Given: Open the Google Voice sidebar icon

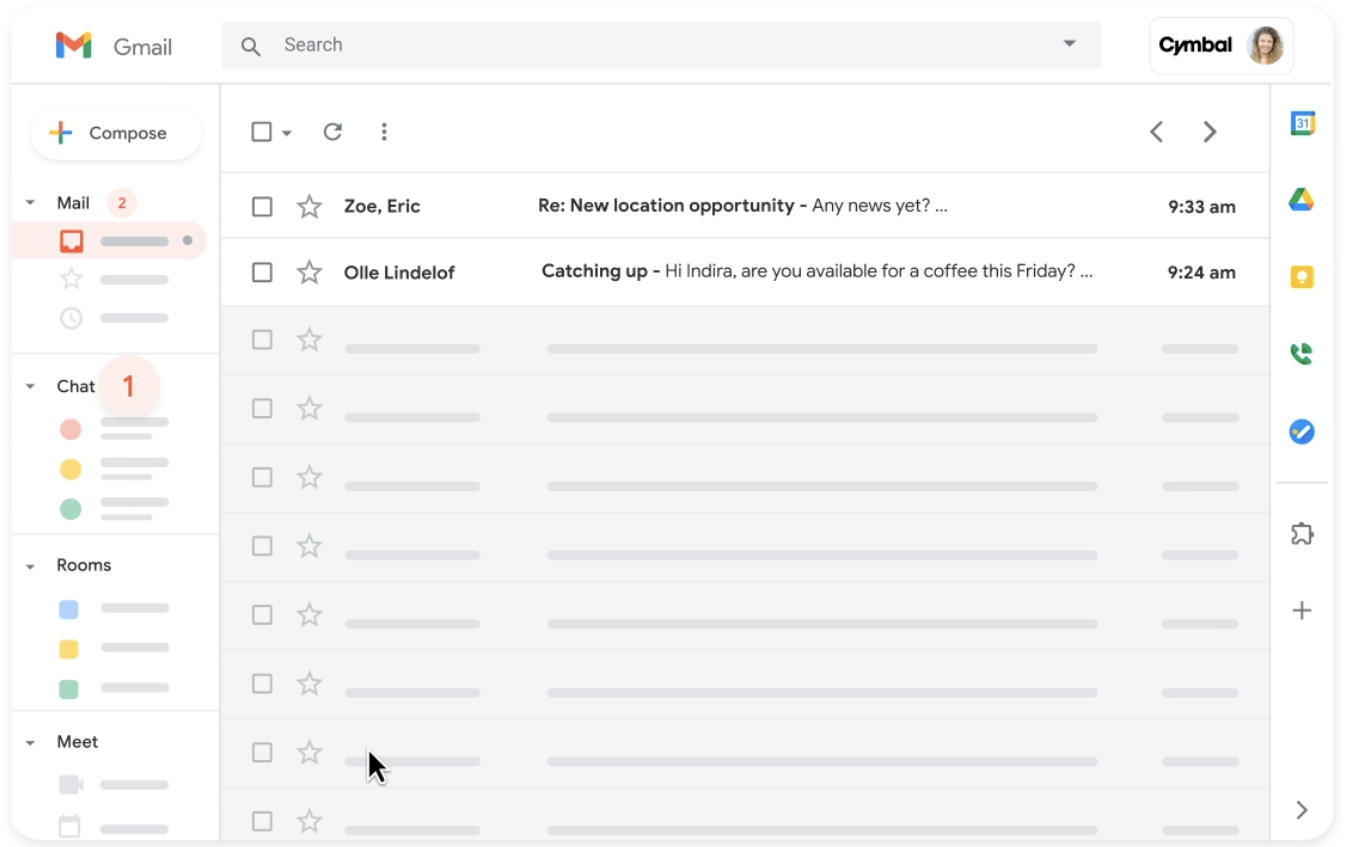Looking at the screenshot, I should [x=1303, y=353].
